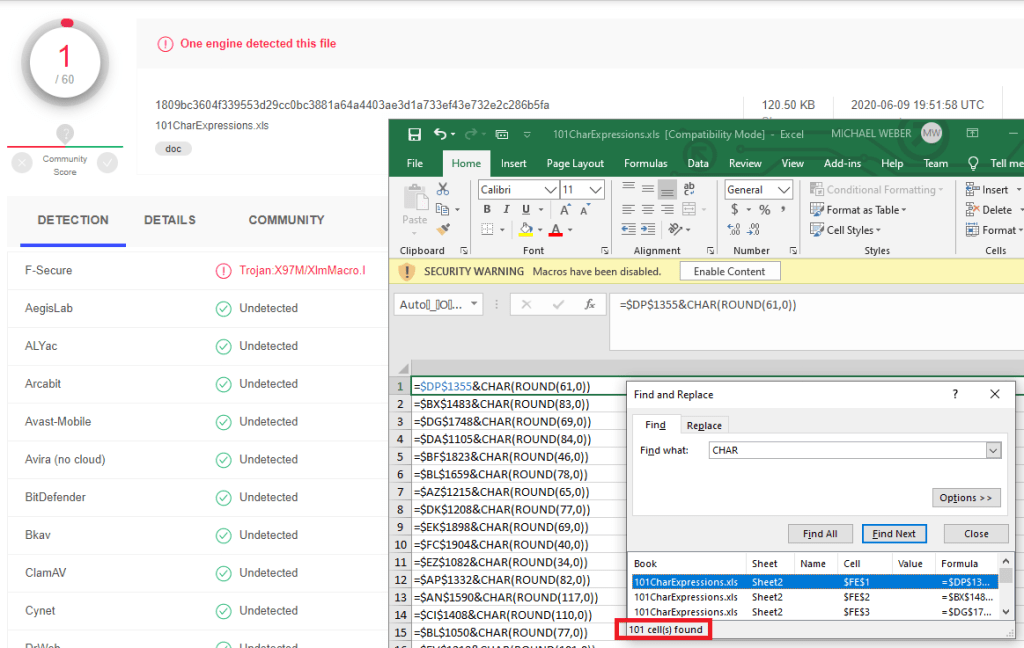This screenshot has width=1024, height=648.
Task: Switch to the Replace tab in dialog
Action: click(x=704, y=425)
